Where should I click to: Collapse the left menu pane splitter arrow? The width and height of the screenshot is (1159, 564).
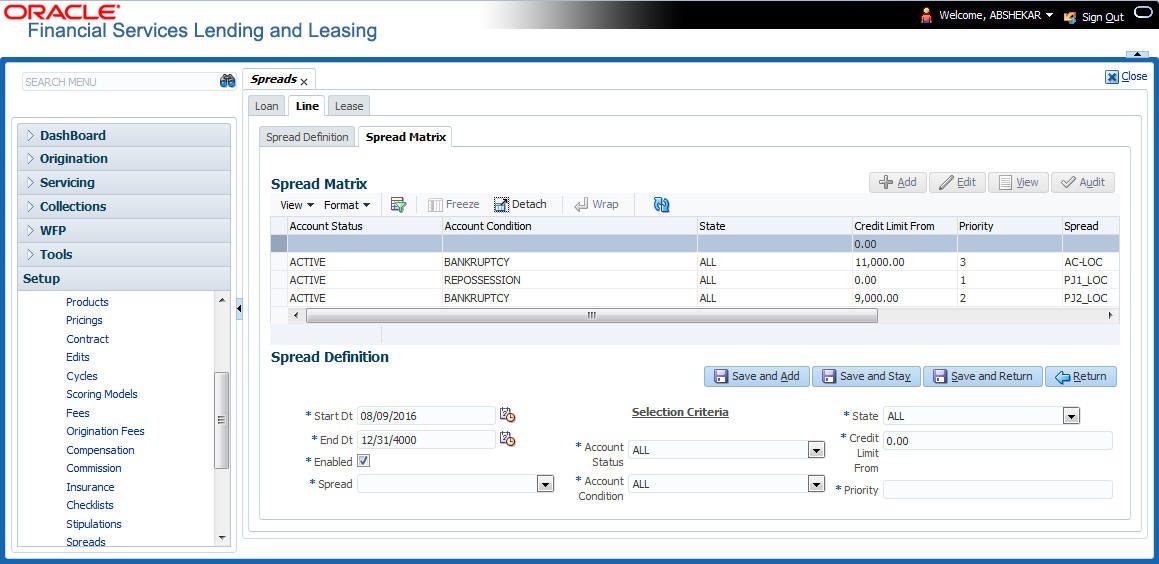point(239,308)
